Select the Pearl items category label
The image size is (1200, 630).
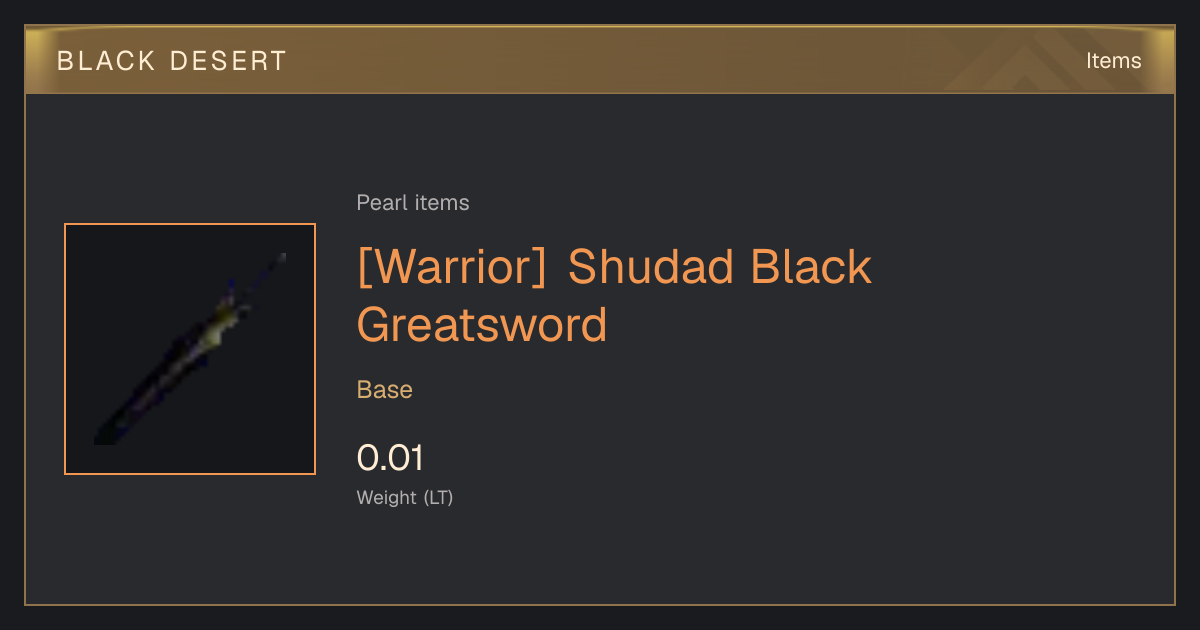(x=413, y=203)
